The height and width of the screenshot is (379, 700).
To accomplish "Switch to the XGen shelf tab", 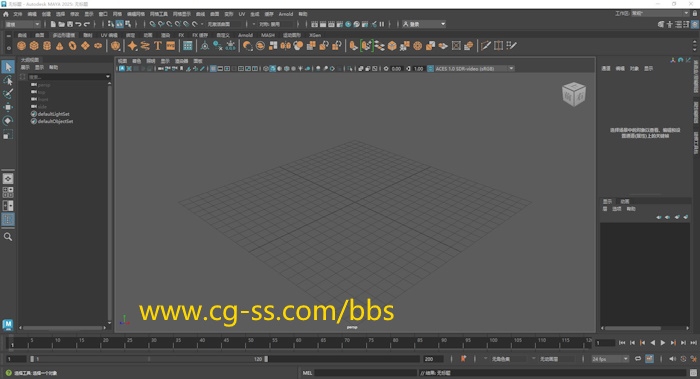I will pos(315,35).
